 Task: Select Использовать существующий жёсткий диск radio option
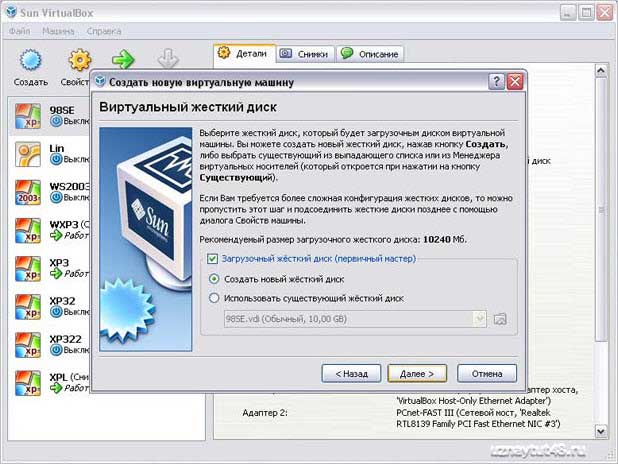pos(214,298)
